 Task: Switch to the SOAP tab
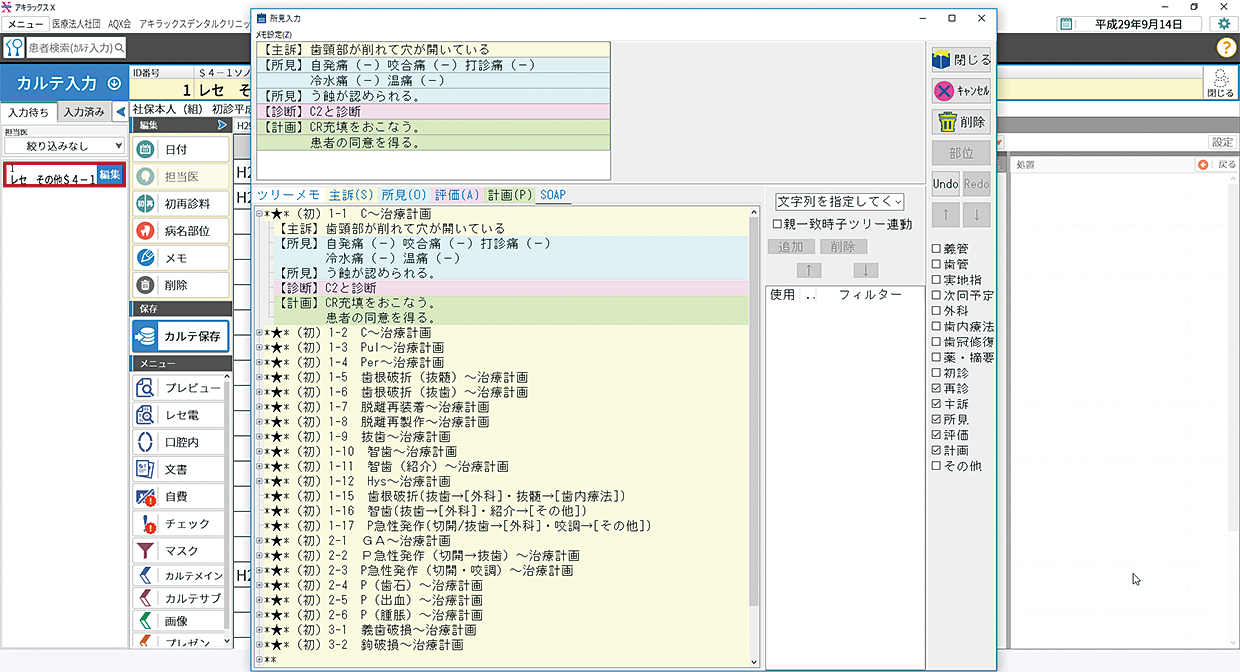(x=554, y=195)
